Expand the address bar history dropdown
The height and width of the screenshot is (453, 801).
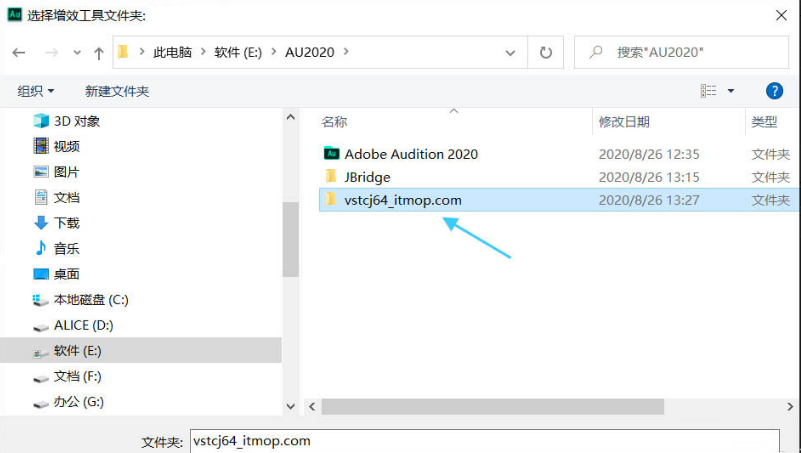[510, 53]
